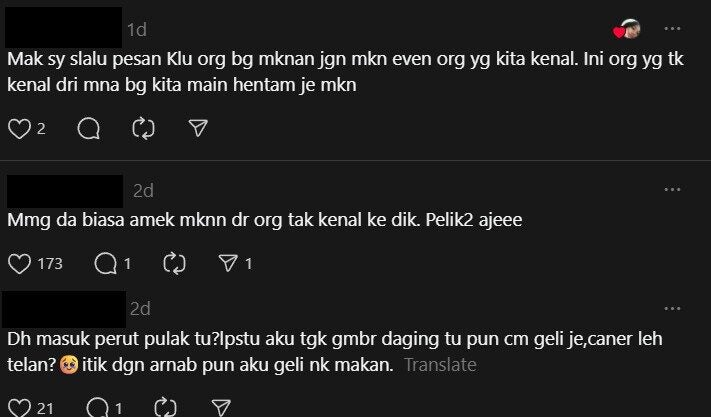
Task: Share the post with 173 likes
Action: (x=228, y=263)
